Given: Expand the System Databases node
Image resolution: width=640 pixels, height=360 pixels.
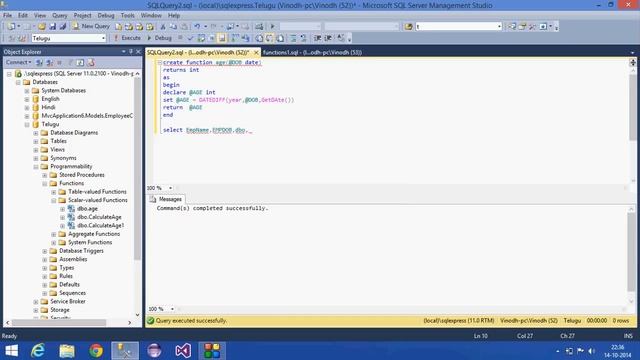Looking at the screenshot, I should (x=27, y=91).
